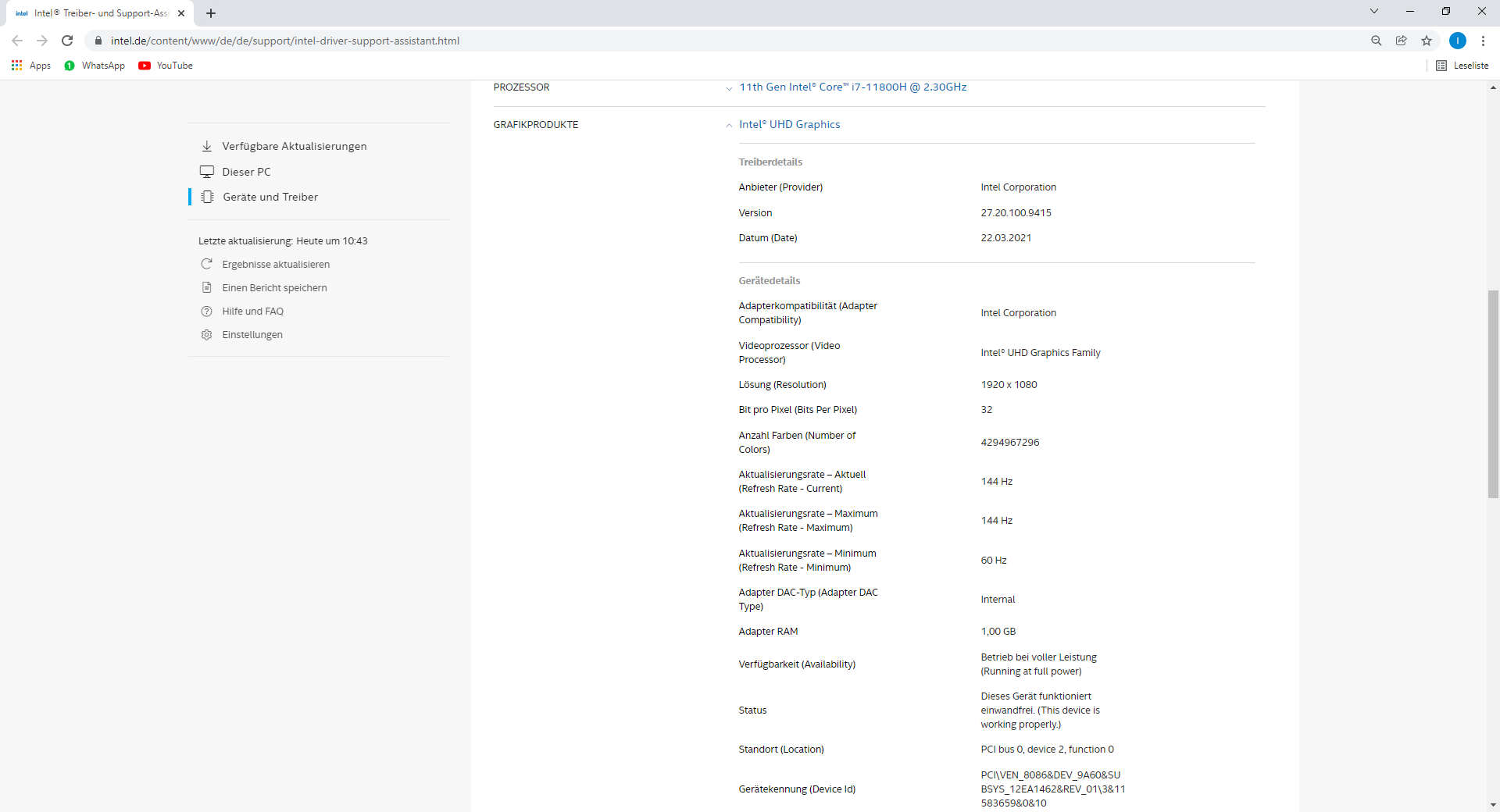Click the monitor icon beside Dieser PC
This screenshot has width=1500, height=812.
coord(207,172)
